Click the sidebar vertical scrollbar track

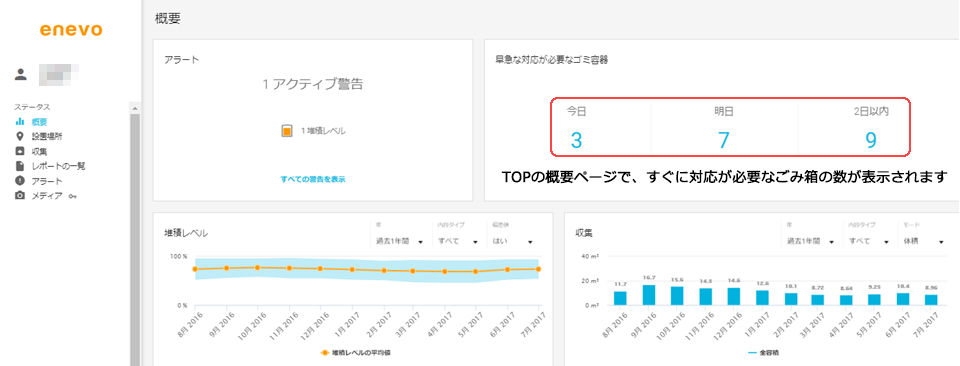point(135,239)
